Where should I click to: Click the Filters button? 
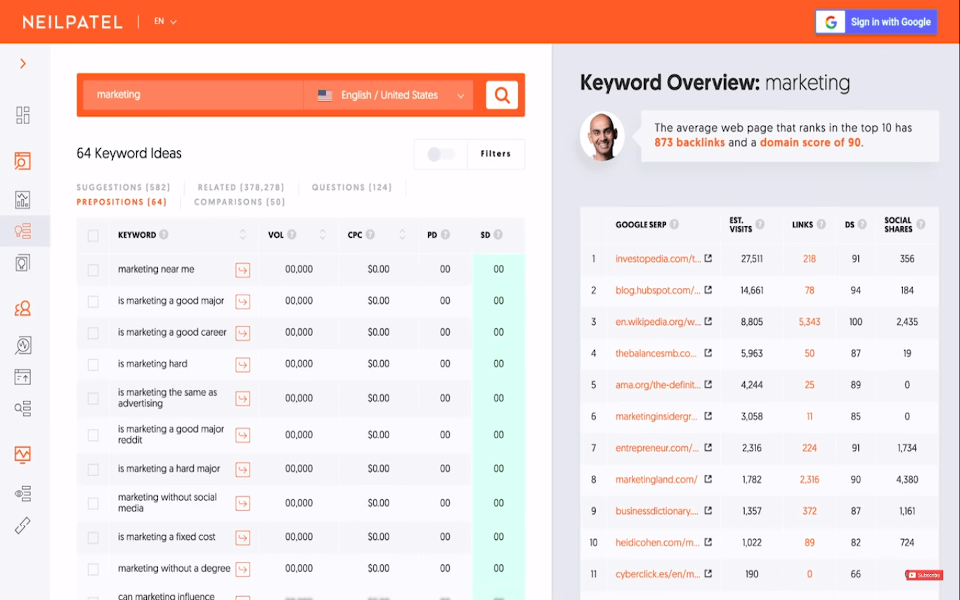[x=495, y=154]
